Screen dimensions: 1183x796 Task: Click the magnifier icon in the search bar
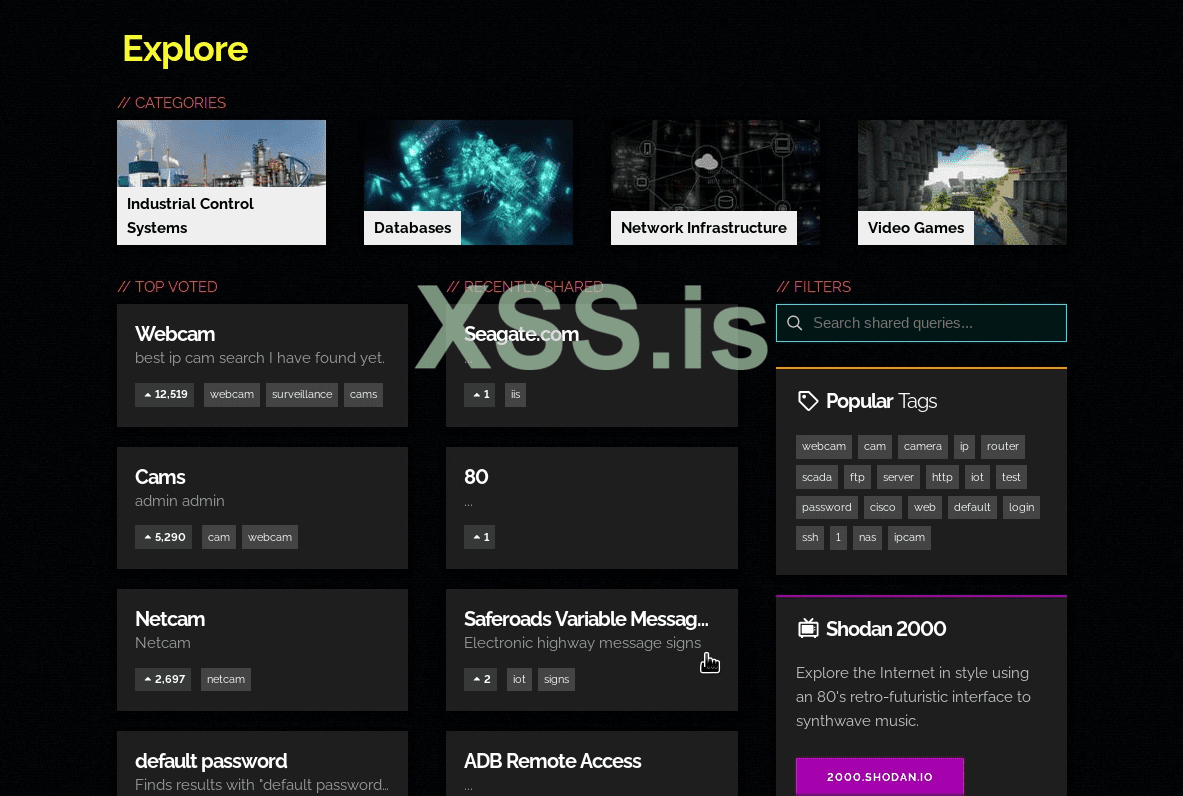tap(794, 322)
